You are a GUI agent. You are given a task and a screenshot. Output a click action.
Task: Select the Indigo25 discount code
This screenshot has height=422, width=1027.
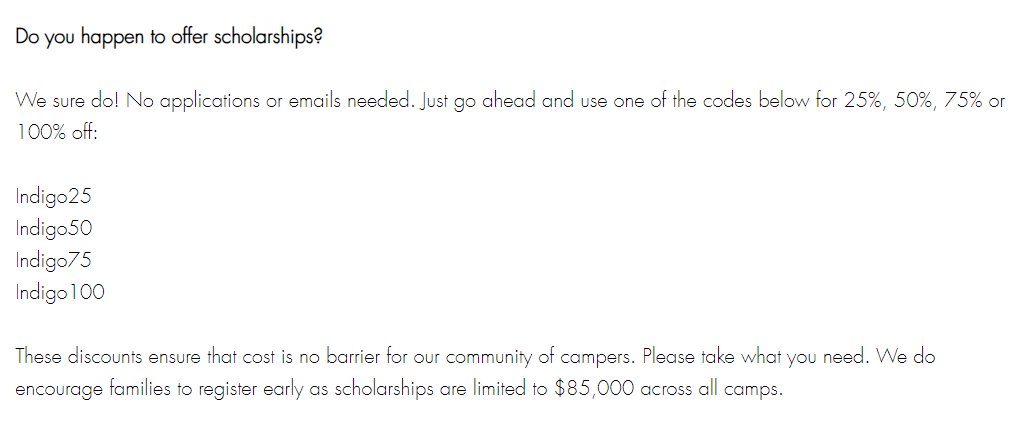tap(54, 197)
